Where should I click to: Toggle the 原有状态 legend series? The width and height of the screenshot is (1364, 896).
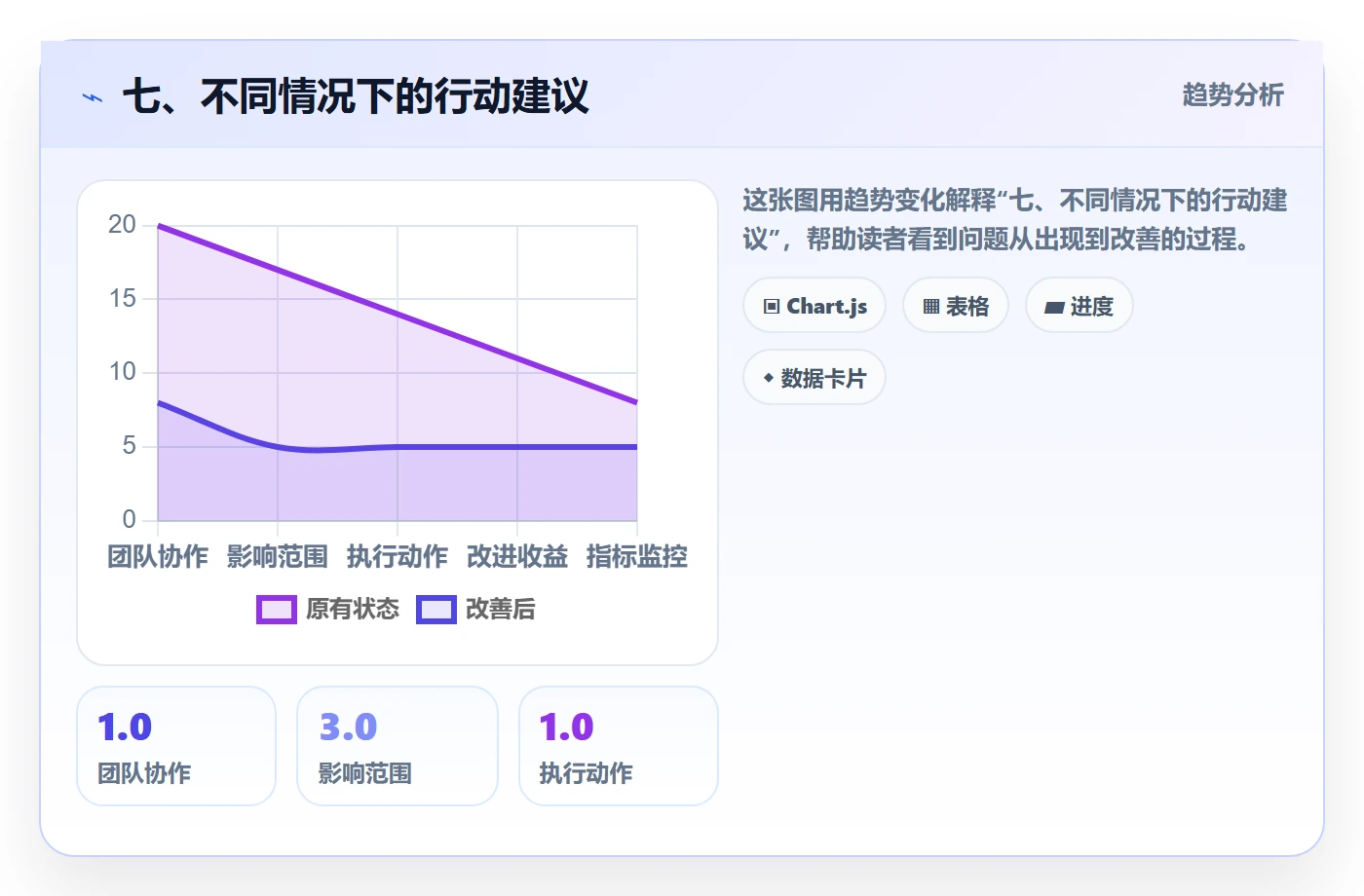328,610
